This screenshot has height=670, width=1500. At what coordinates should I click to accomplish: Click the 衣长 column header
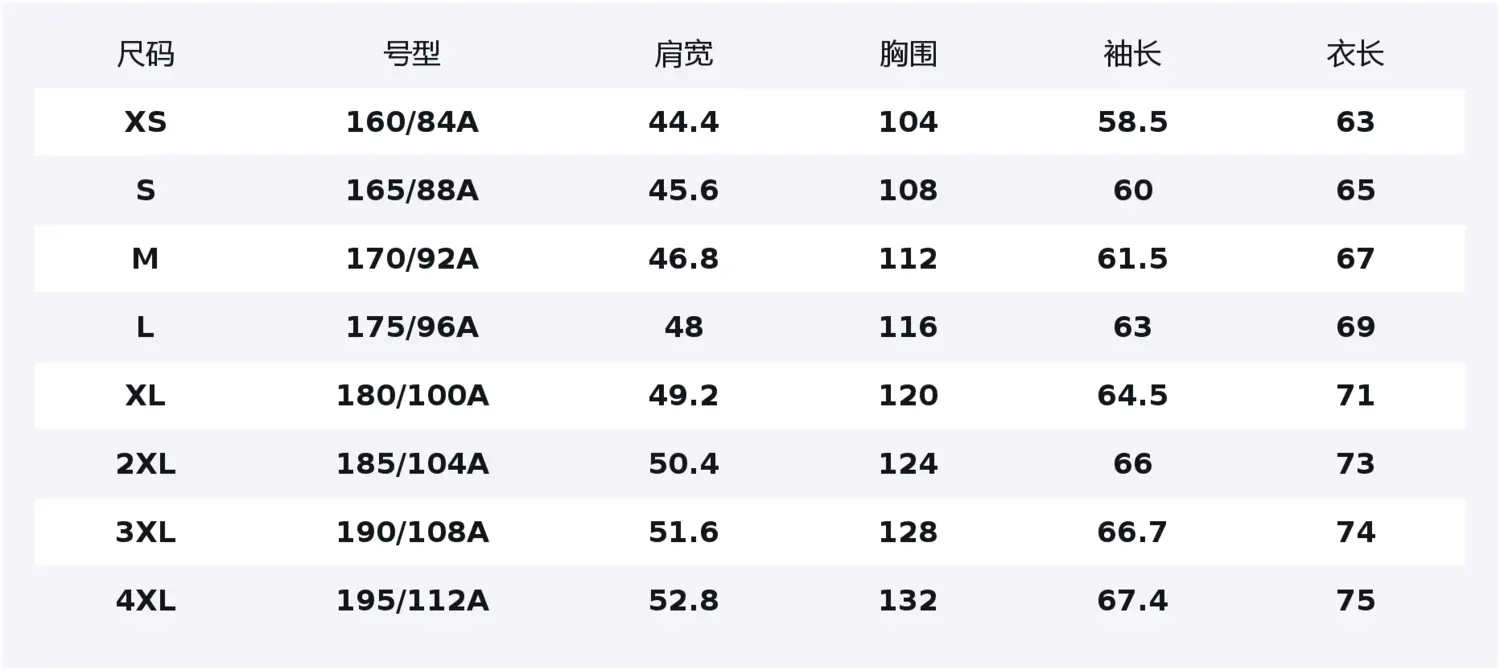click(x=1355, y=54)
